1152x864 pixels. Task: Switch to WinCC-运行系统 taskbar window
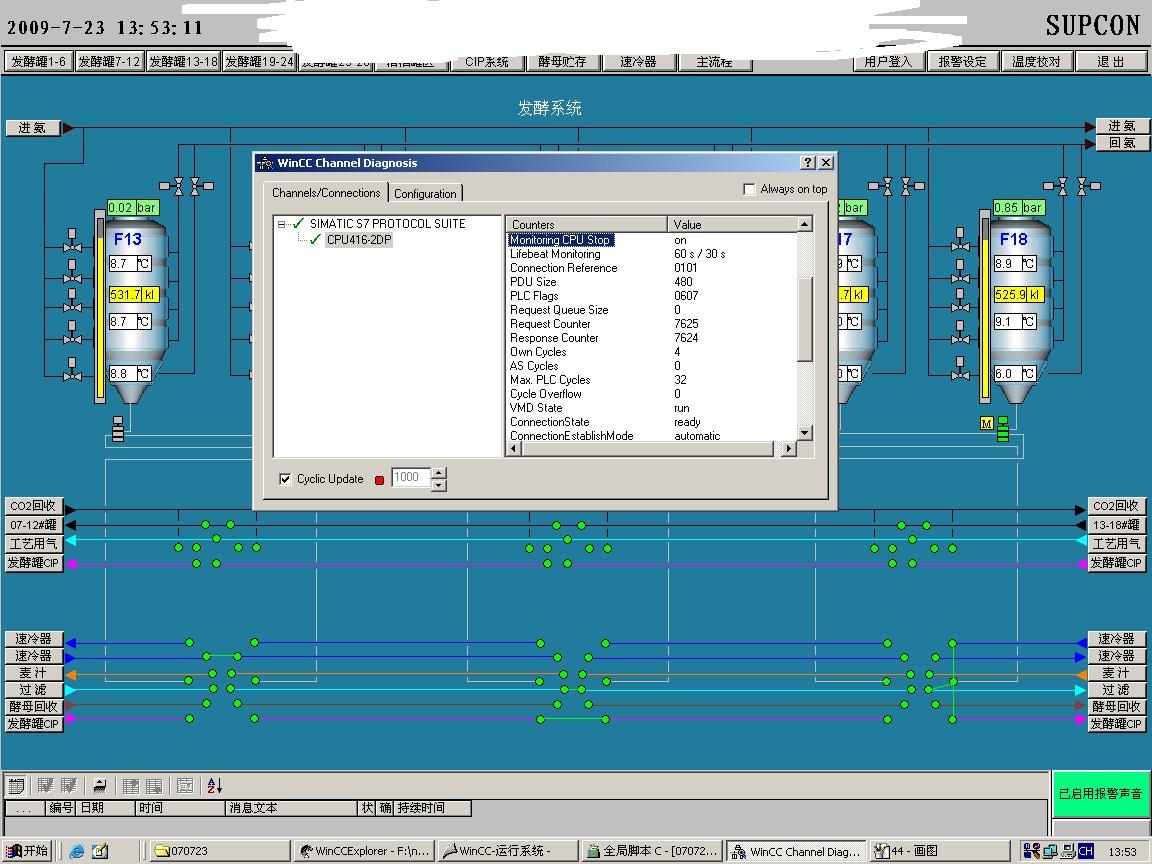coord(507,851)
